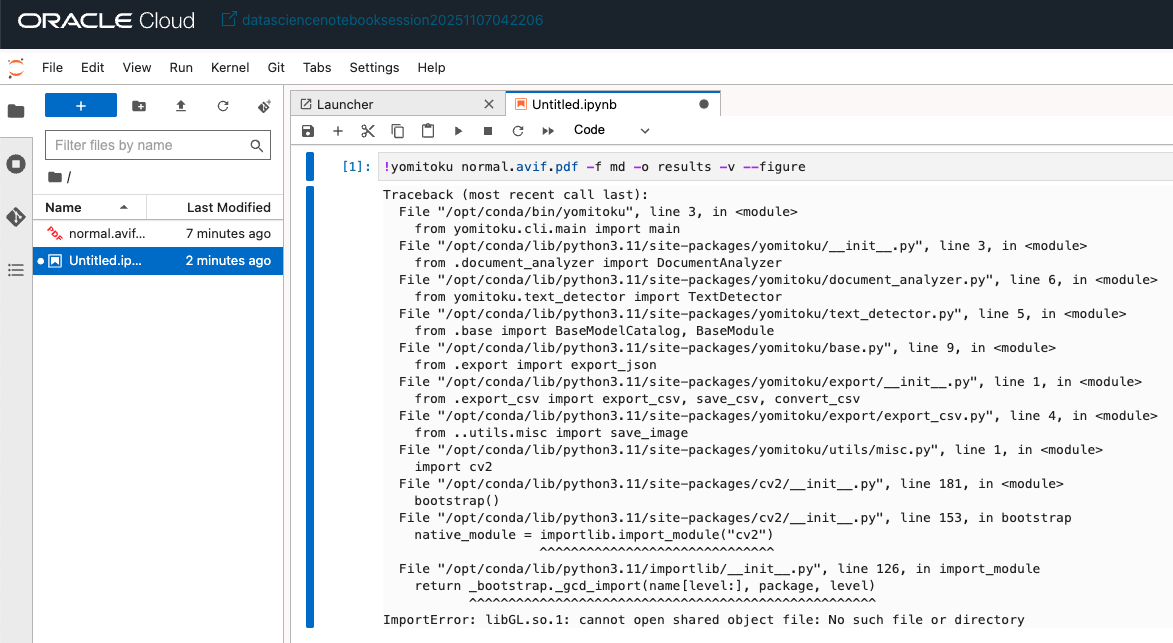The width and height of the screenshot is (1173, 643).
Task: Open the File menu
Action: pyautogui.click(x=52, y=67)
